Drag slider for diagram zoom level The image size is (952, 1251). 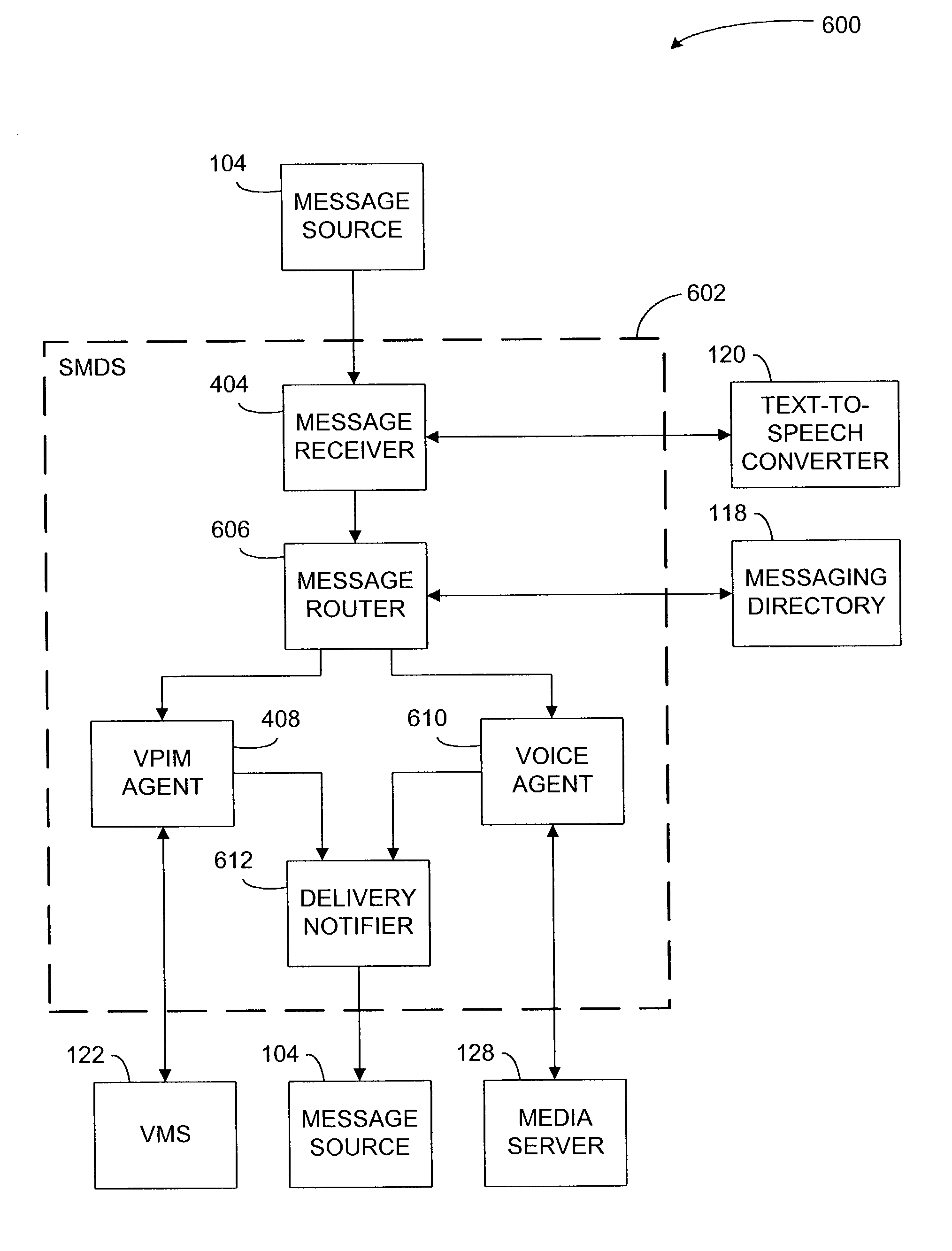point(476,625)
